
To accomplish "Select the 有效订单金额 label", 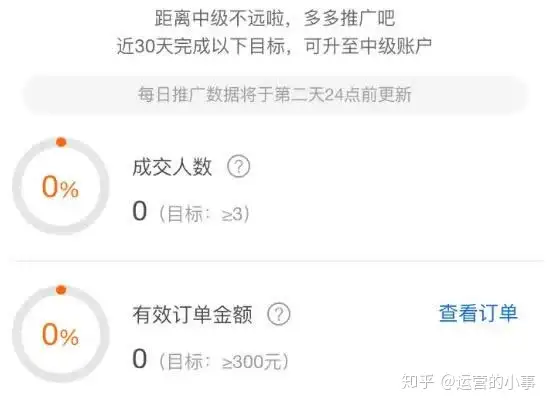I will 192,314.
